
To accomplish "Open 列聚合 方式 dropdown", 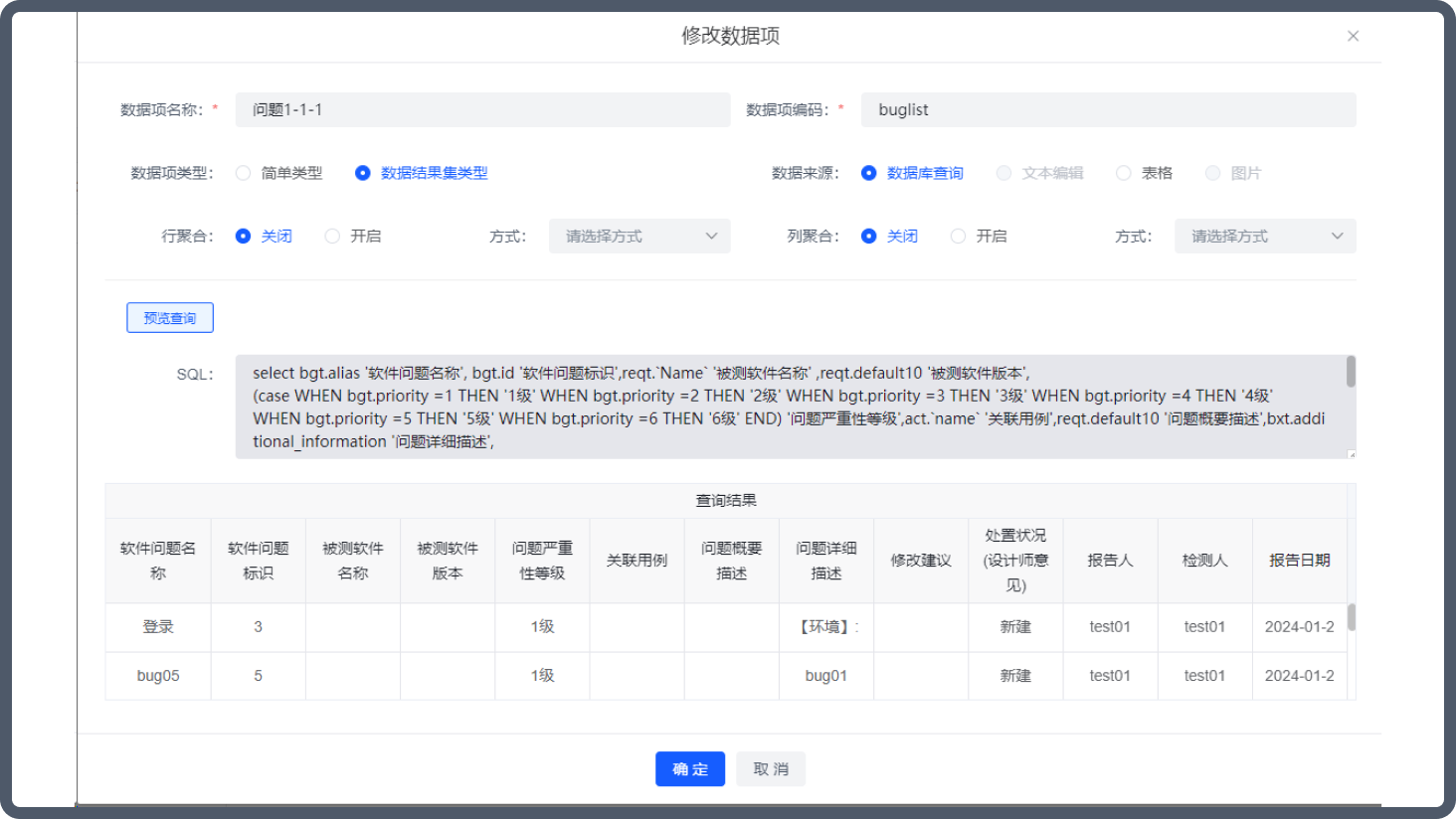I will click(1265, 236).
